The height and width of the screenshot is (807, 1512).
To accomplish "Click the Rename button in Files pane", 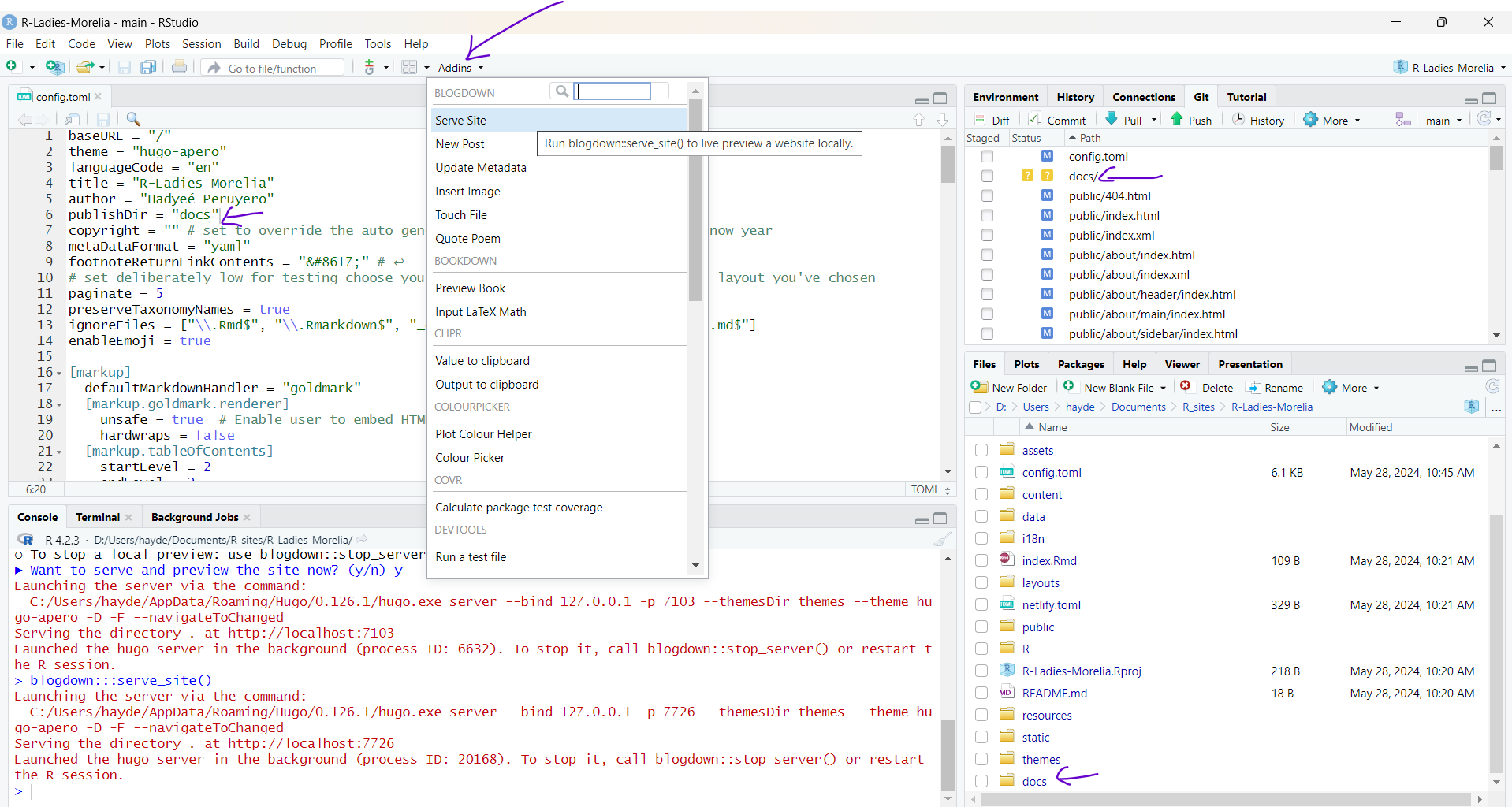I will [x=1283, y=388].
